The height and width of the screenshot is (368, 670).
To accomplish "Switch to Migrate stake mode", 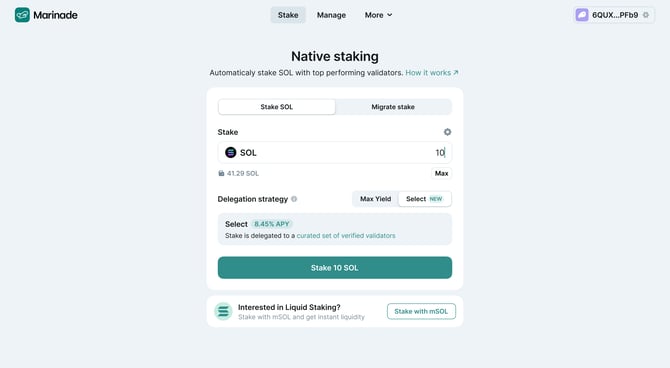I will 393,107.
